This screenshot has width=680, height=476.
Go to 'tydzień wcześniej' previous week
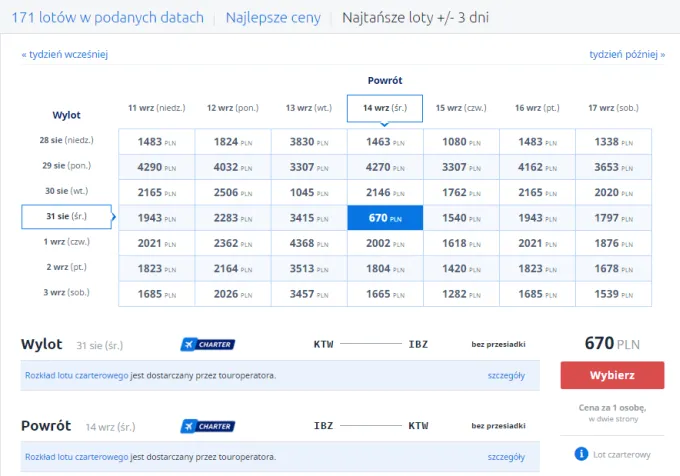pyautogui.click(x=64, y=54)
